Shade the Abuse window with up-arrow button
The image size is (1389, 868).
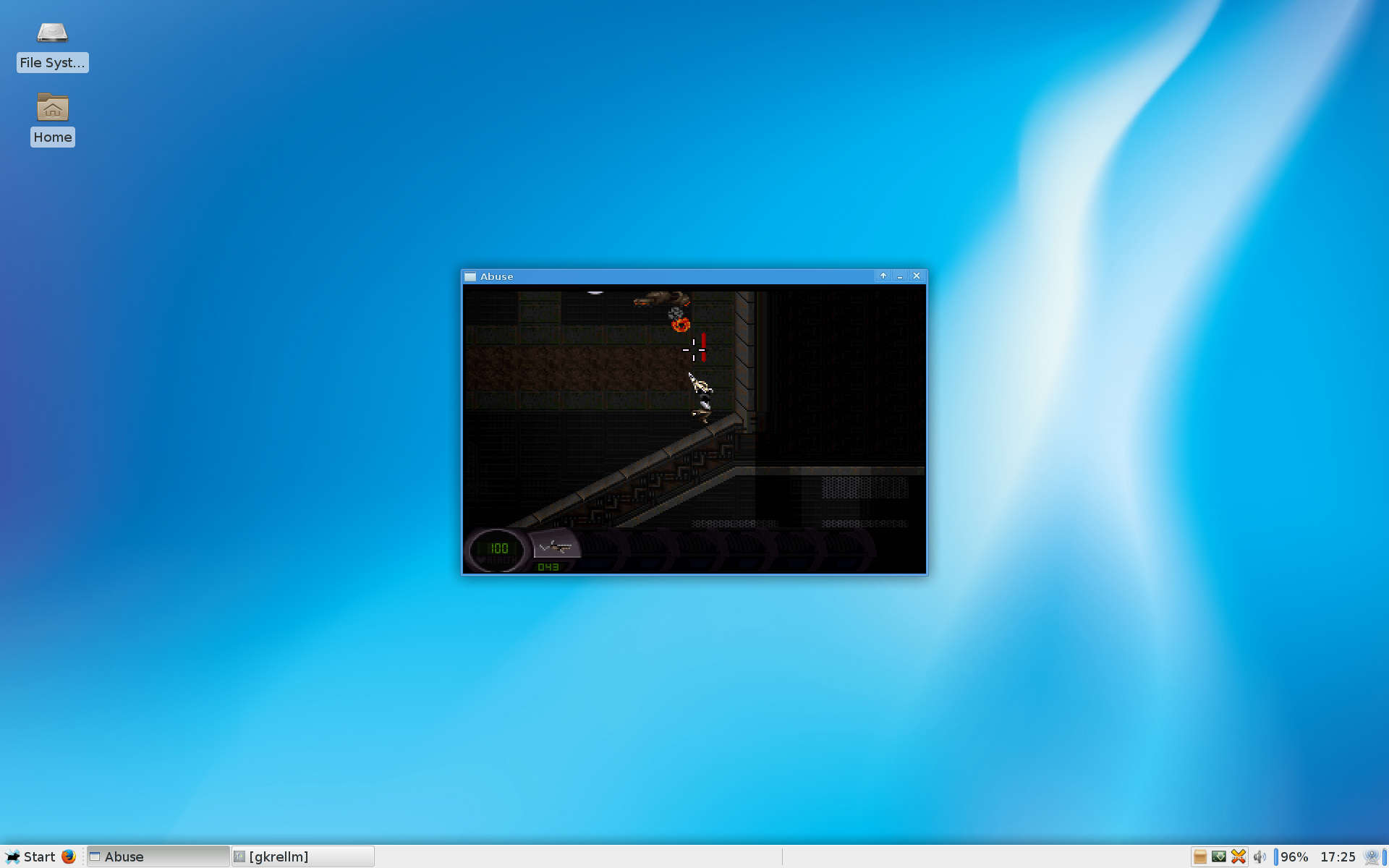(883, 276)
